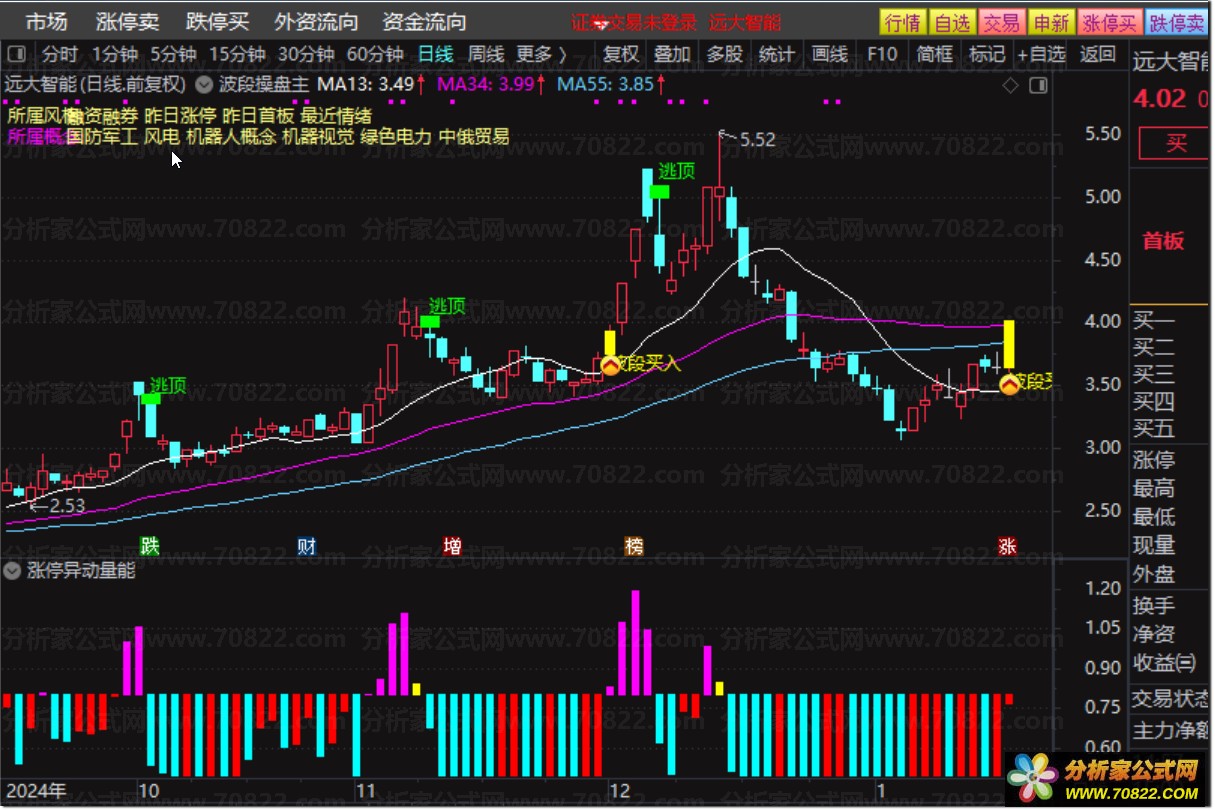Click the 返回 back button
The height and width of the screenshot is (810, 1215).
(1098, 54)
